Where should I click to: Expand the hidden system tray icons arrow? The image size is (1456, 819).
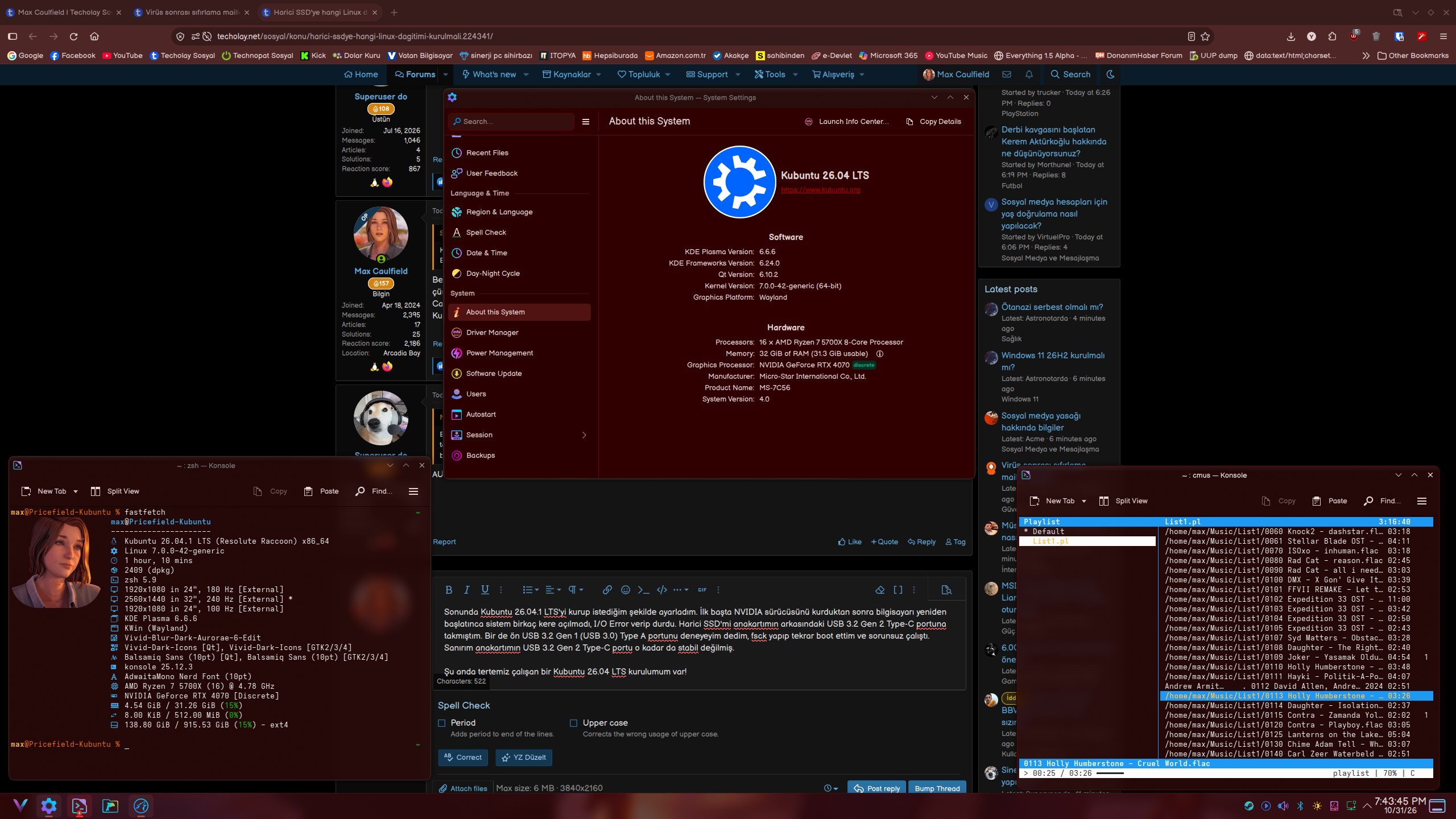pyautogui.click(x=1367, y=806)
